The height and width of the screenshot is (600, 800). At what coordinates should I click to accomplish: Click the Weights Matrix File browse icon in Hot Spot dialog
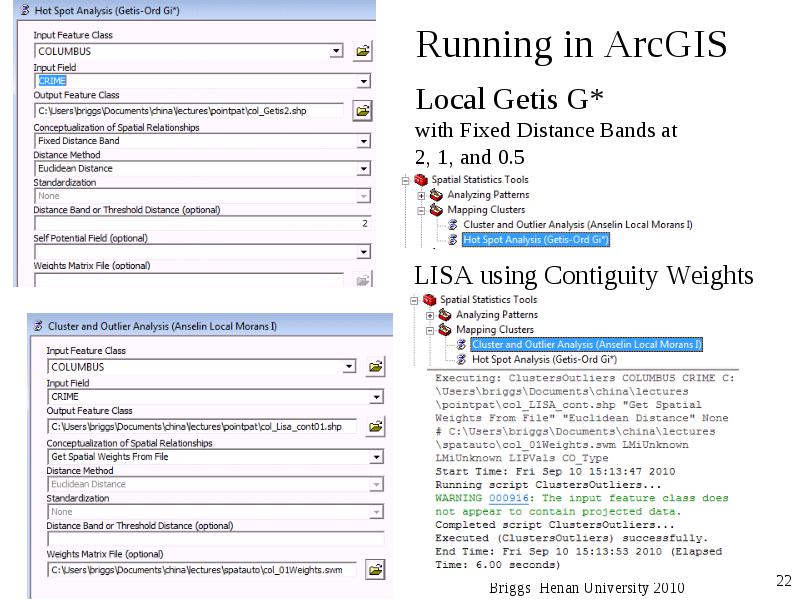(363, 280)
